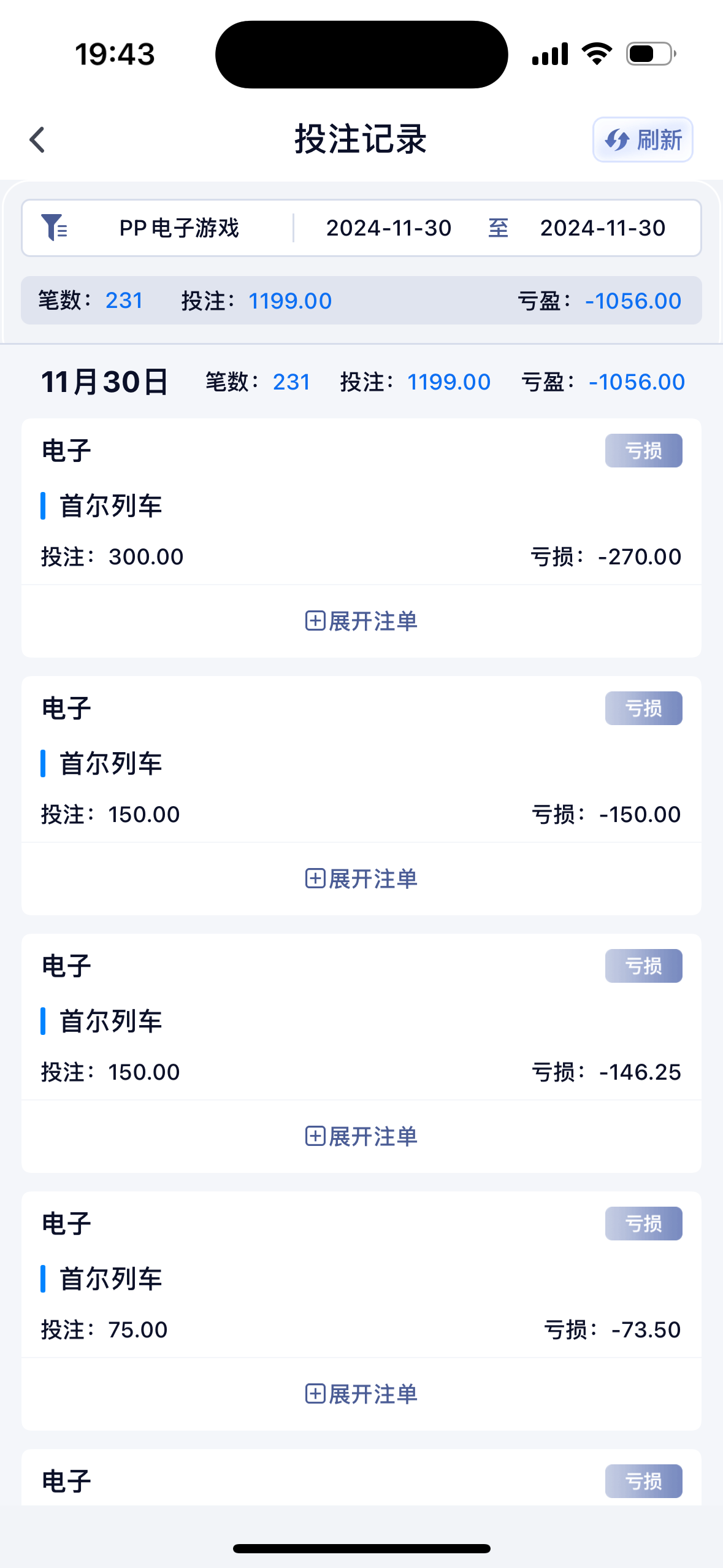The height and width of the screenshot is (1568, 723).
Task: Click 亏损 badge on the -146.25 loss card
Action: click(x=643, y=966)
